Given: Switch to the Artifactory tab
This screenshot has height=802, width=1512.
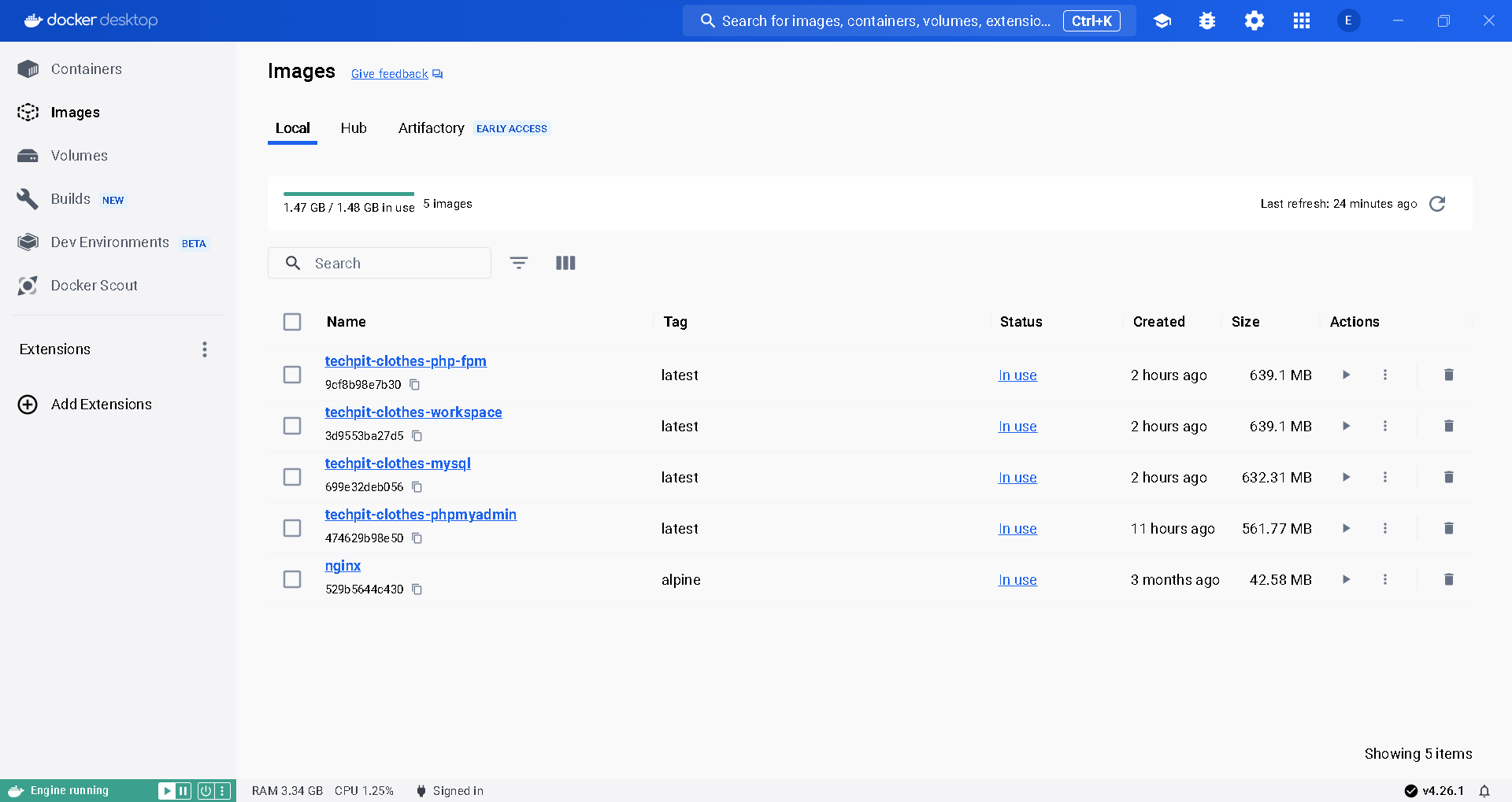Looking at the screenshot, I should tap(430, 128).
